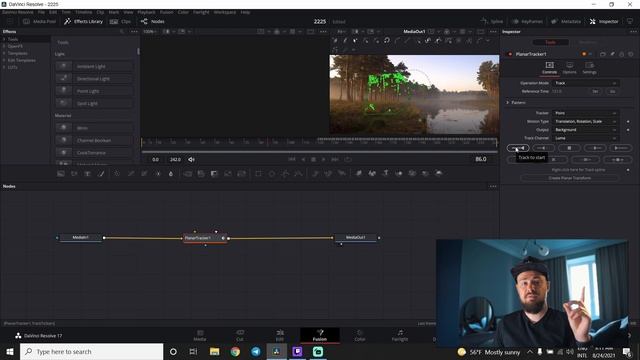640x360 pixels.
Task: Add a Text+ node from the toolbar
Action: pyautogui.click(x=87, y=173)
